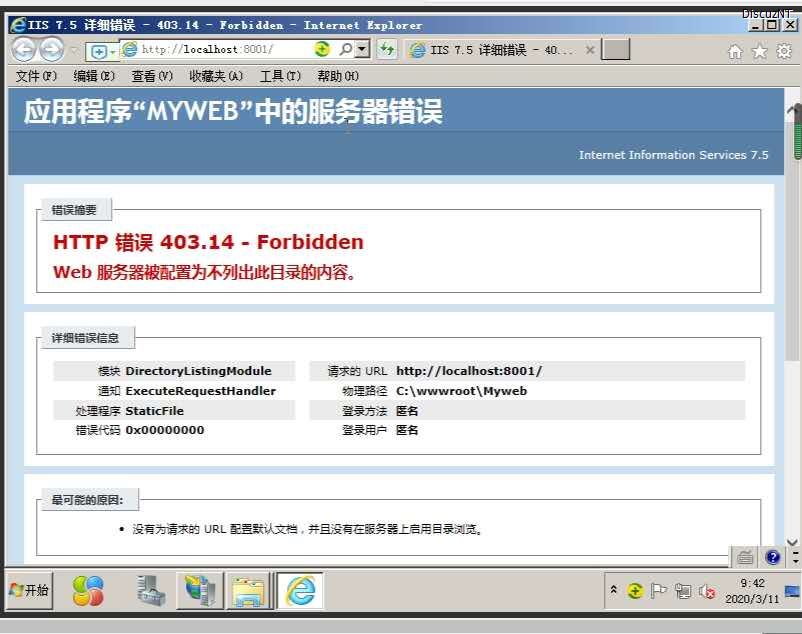
Task: Open the network tray icon
Action: point(683,591)
